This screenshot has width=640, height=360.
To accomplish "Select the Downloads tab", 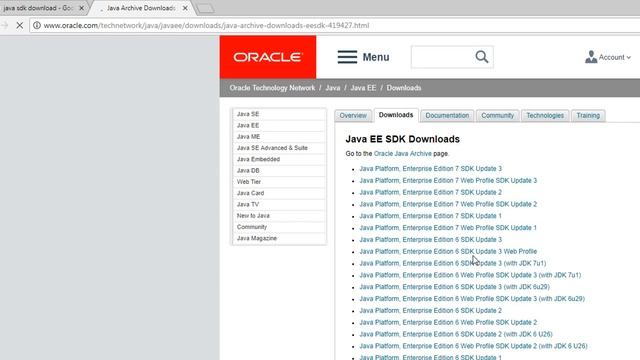I will tap(396, 115).
